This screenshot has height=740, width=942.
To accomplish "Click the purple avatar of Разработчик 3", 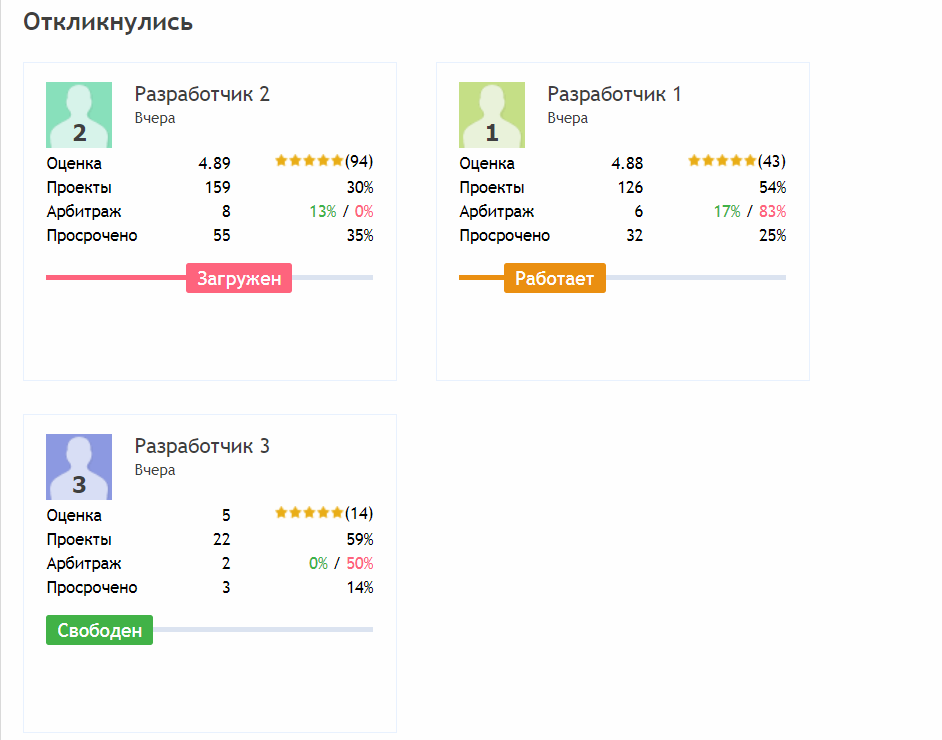I will [79, 466].
